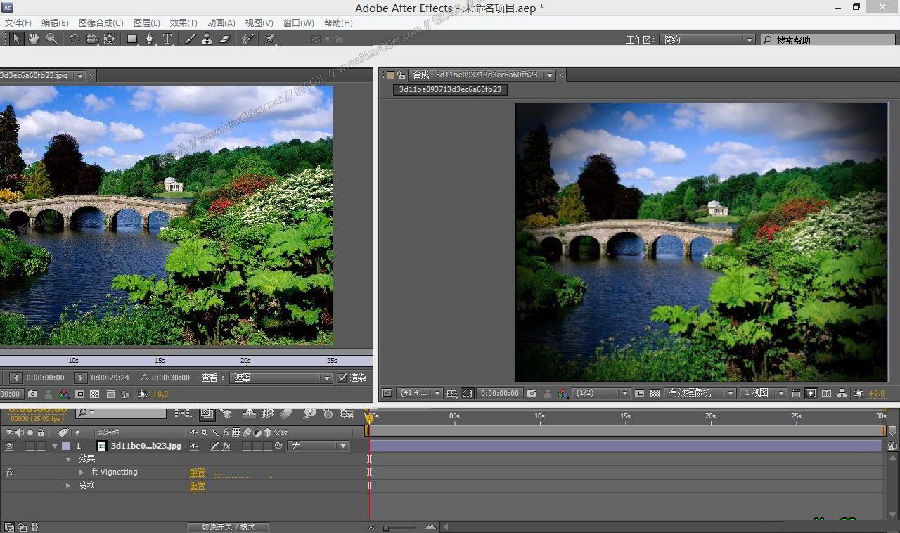Collapse the 3d11bc0...b23.jpg layer triangle
Viewport: 900px width, 533px height.
tap(55, 446)
